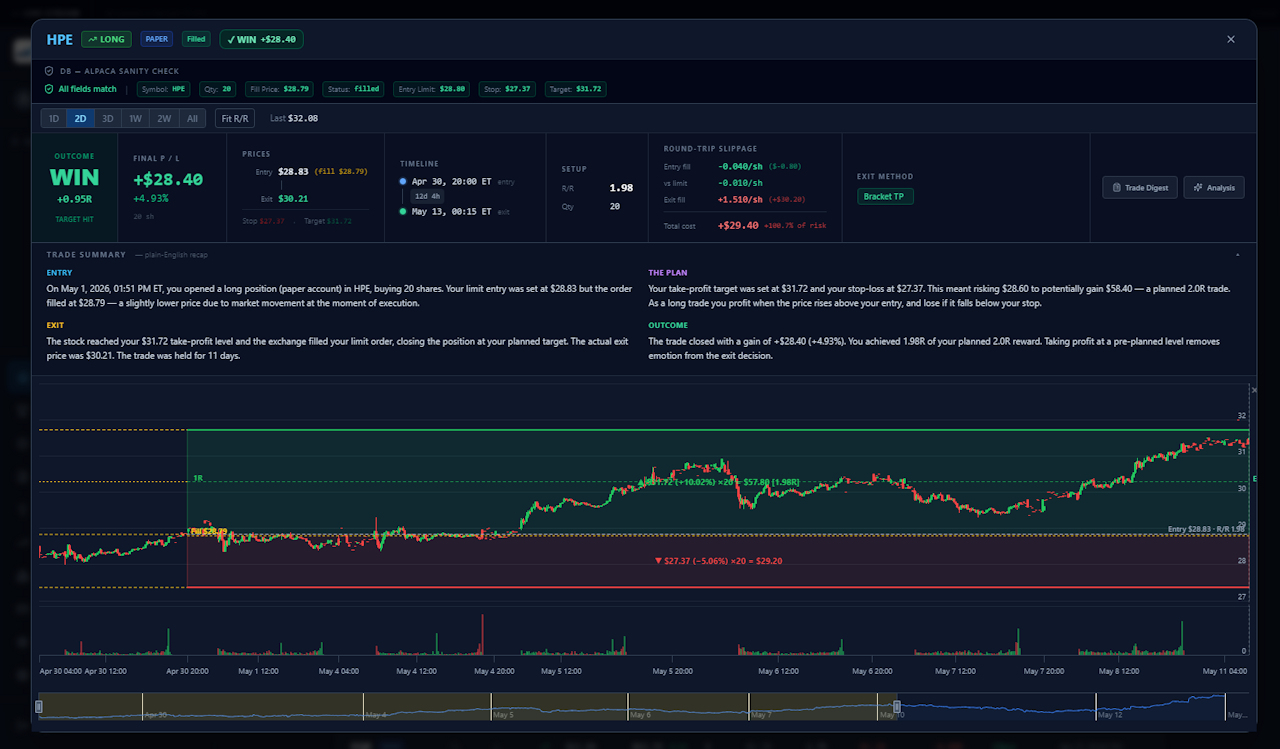Click the R/R 1.98 setup value

tap(621, 187)
